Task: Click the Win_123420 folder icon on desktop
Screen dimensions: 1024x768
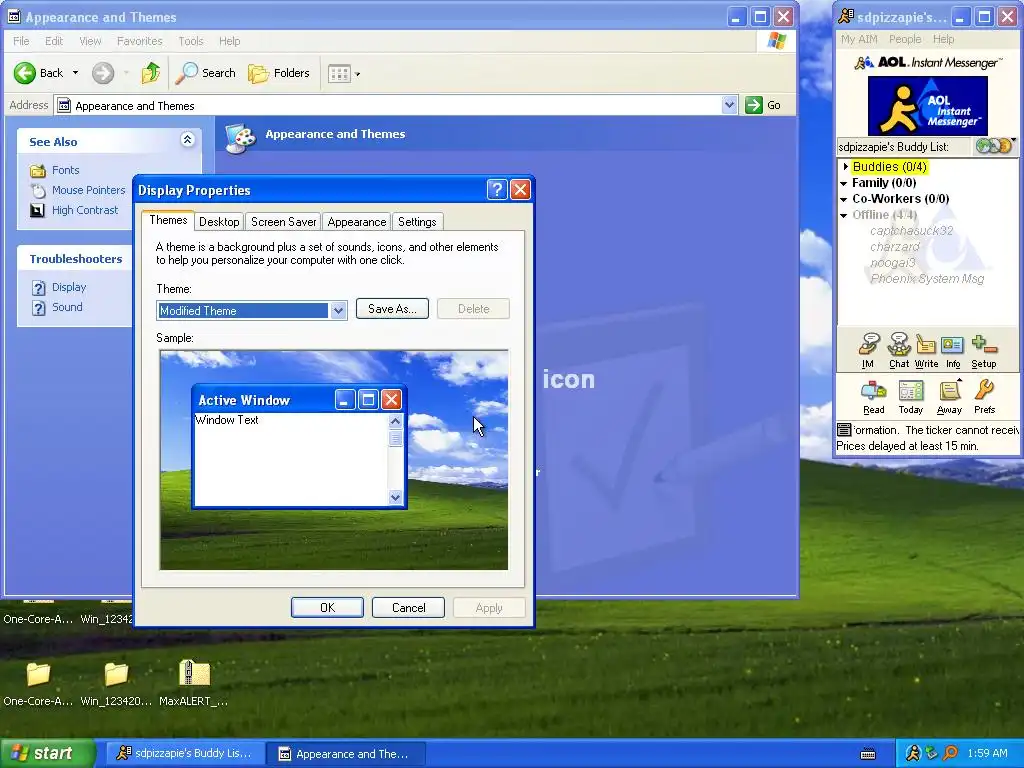Action: click(x=116, y=674)
